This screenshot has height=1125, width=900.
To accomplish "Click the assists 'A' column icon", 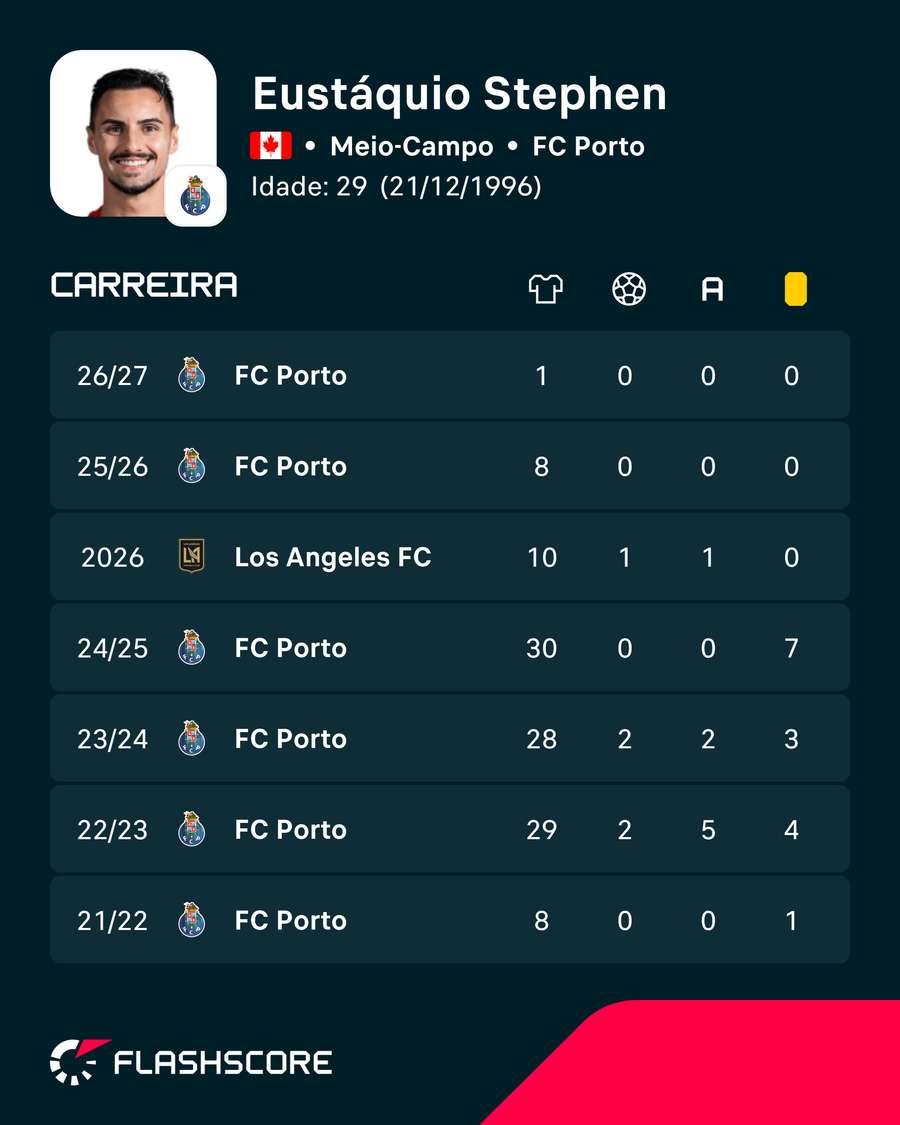I will 712,290.
